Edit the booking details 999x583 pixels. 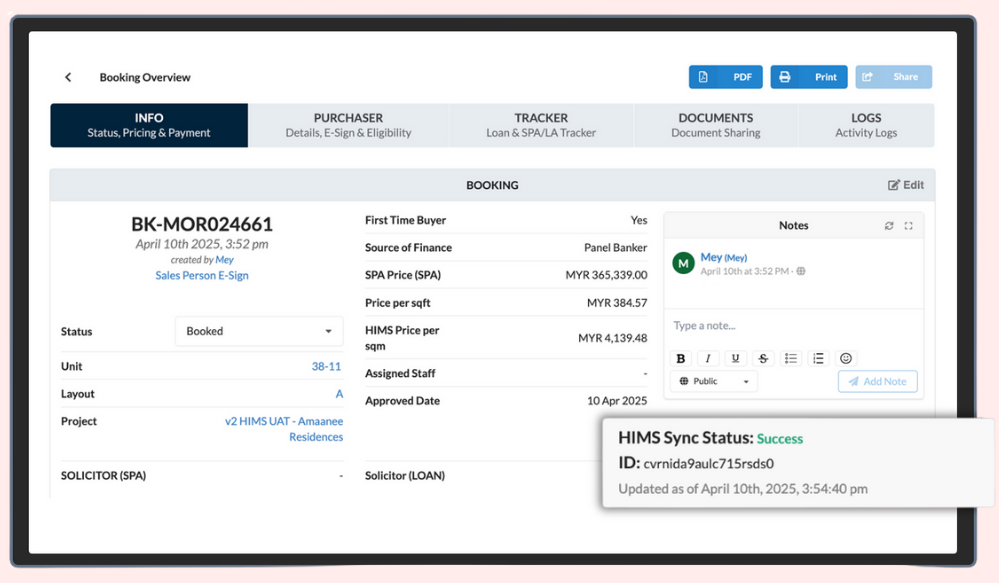[x=906, y=185]
